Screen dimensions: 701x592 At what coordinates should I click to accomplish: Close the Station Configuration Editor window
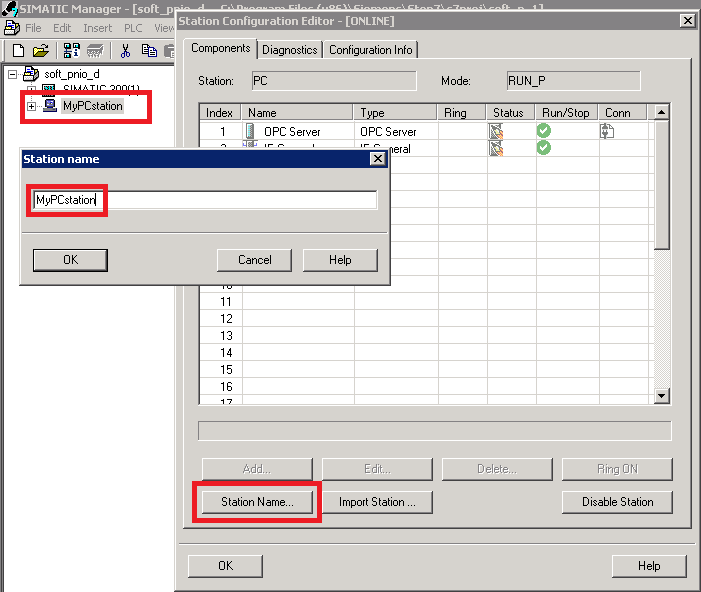point(687,21)
